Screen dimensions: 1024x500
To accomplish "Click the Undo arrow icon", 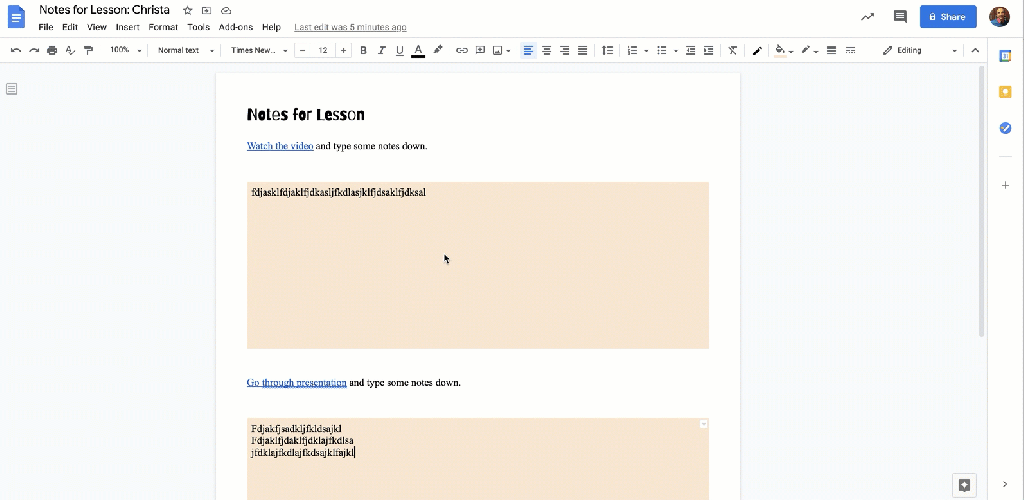I will click(x=16, y=50).
